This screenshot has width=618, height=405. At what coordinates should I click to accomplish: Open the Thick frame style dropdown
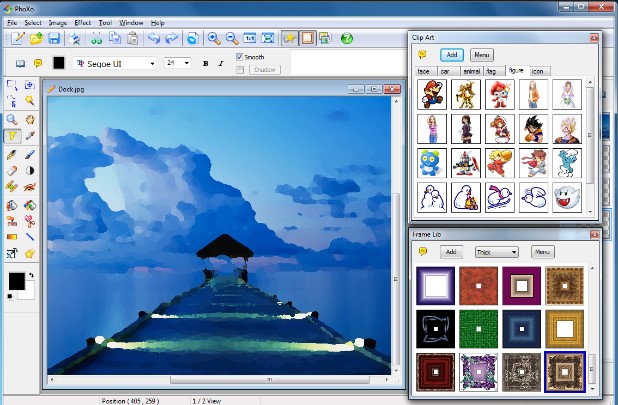[496, 252]
